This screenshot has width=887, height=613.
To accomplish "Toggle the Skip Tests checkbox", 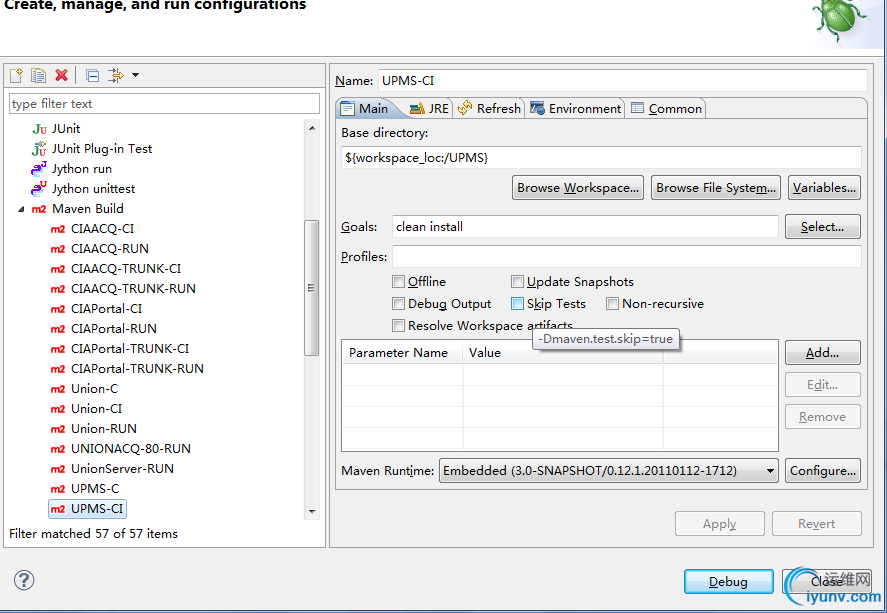I will pos(517,304).
